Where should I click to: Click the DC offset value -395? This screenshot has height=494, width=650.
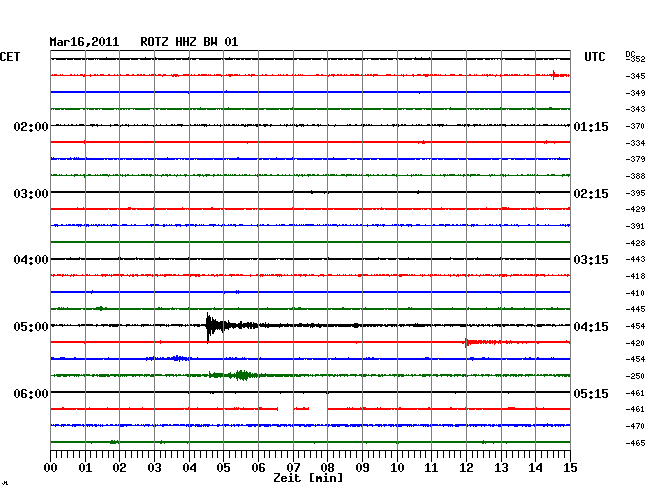coord(635,193)
